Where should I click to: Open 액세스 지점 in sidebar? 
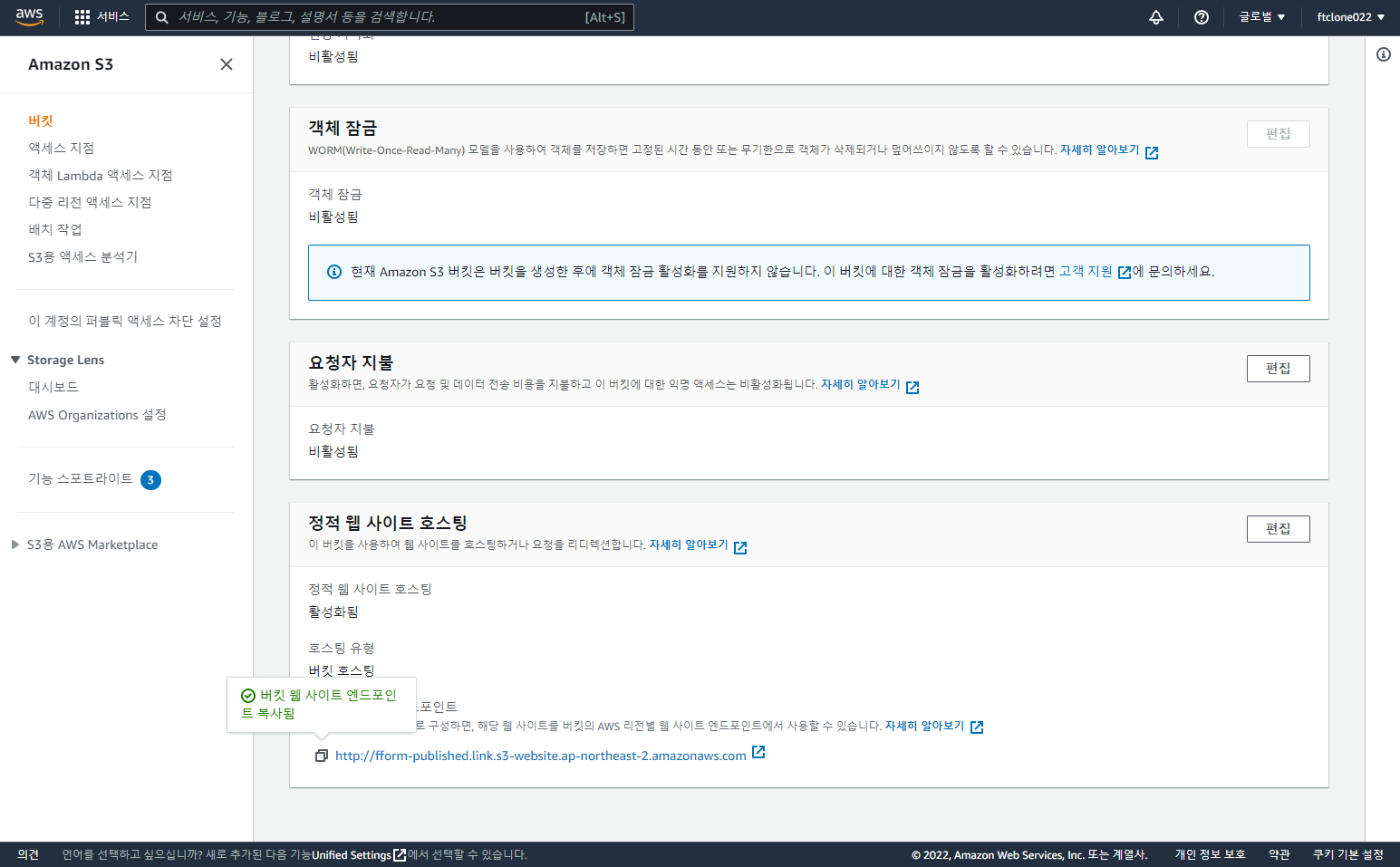point(61,148)
